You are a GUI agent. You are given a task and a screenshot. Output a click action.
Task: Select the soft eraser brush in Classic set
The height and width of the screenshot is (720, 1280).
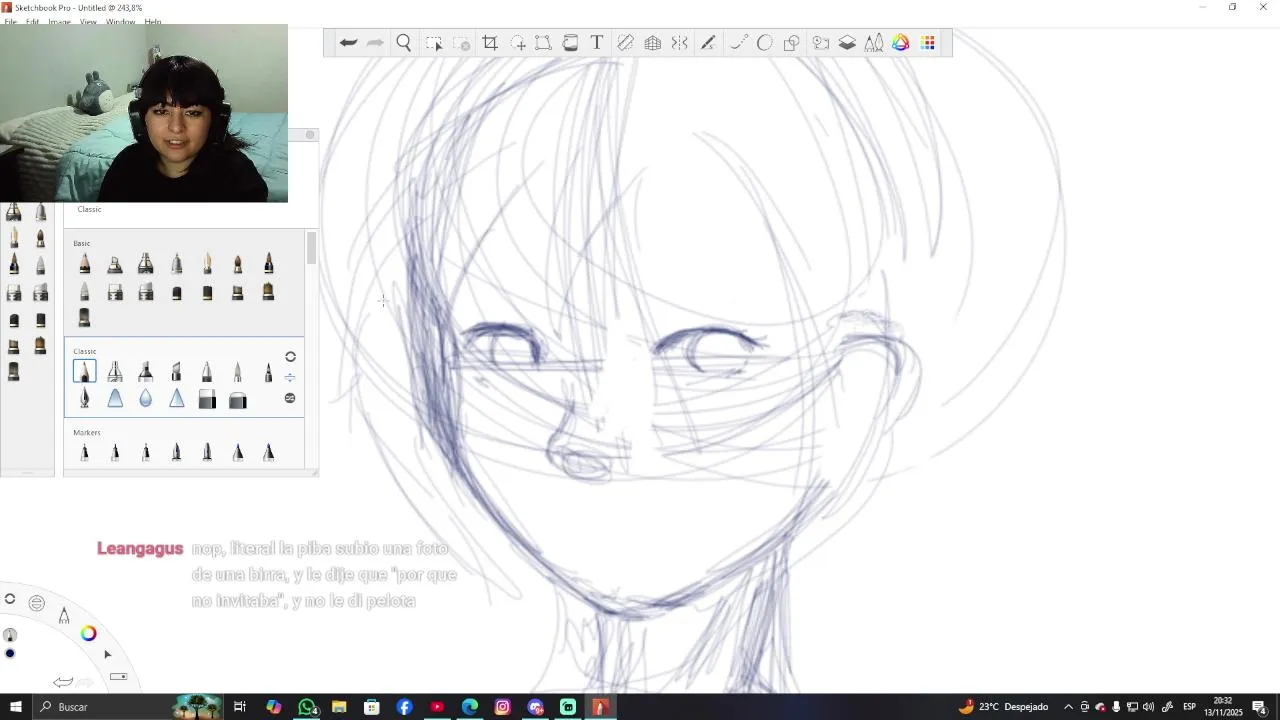[238, 400]
